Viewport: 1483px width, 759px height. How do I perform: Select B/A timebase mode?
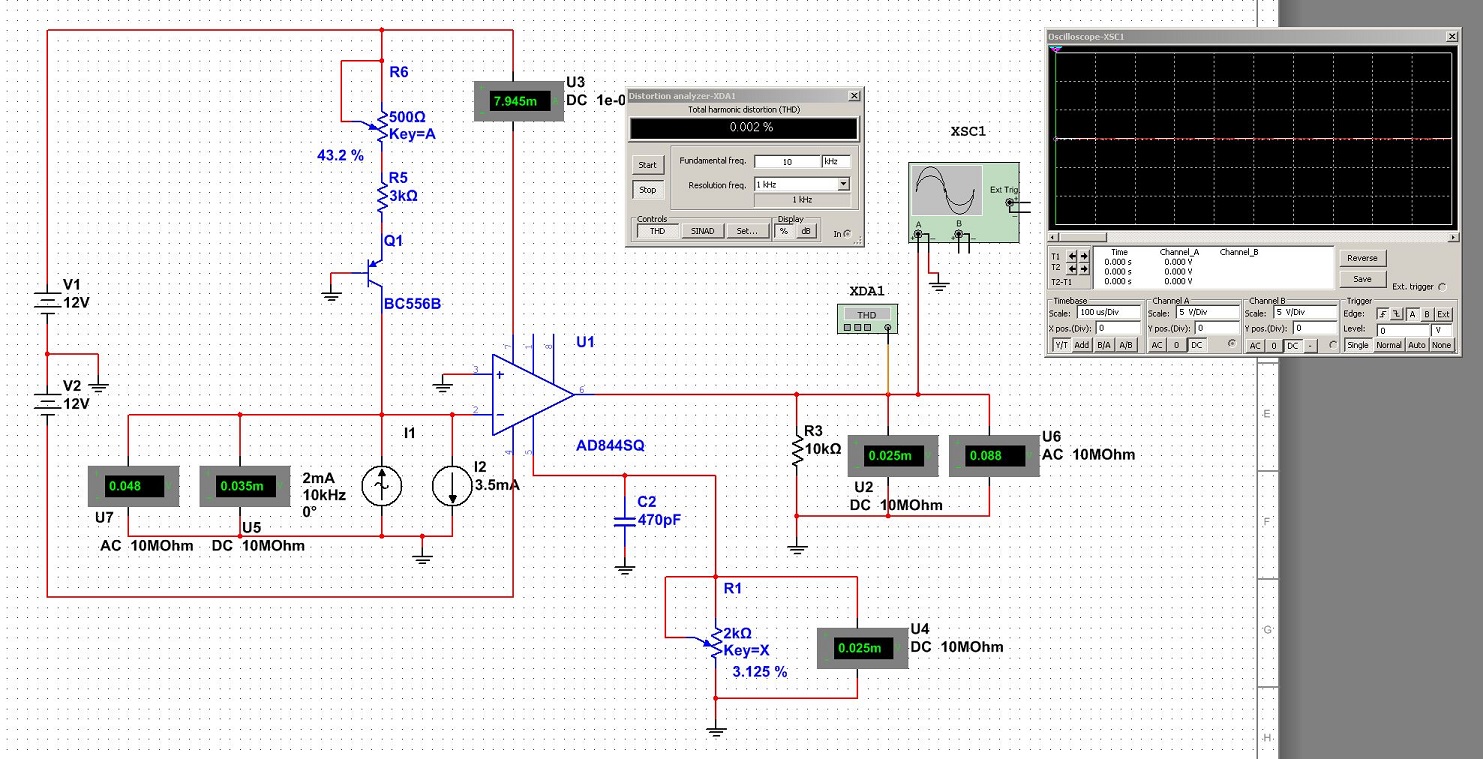[x=1104, y=345]
